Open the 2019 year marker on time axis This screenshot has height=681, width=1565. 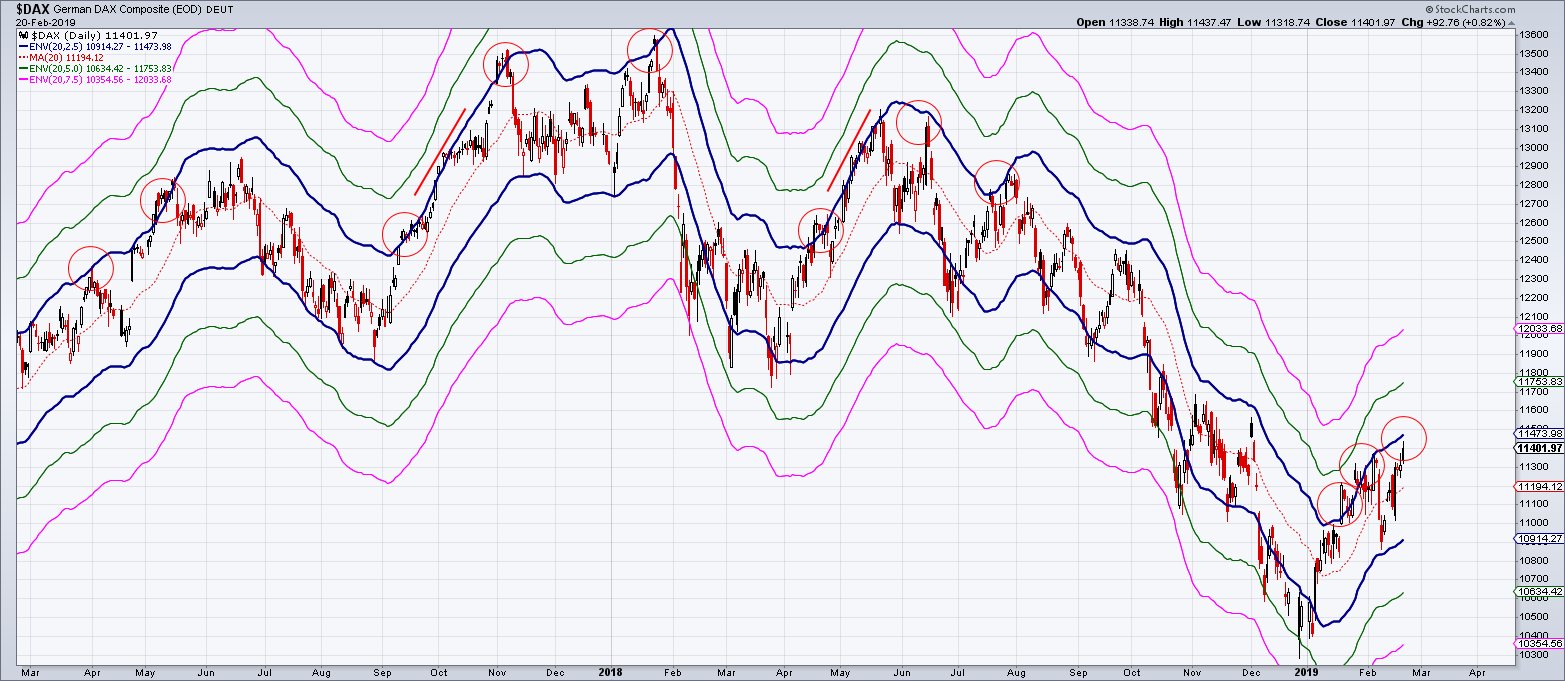[x=1306, y=674]
